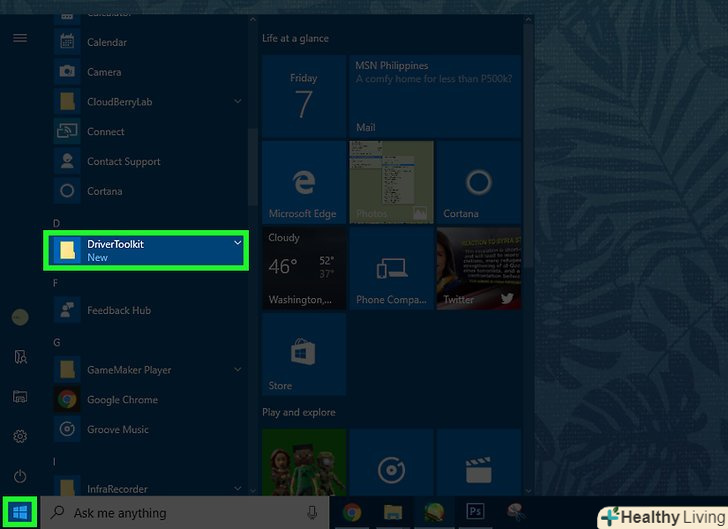
Task: Expand the InfraRecorder folder chevron
Action: click(x=237, y=488)
